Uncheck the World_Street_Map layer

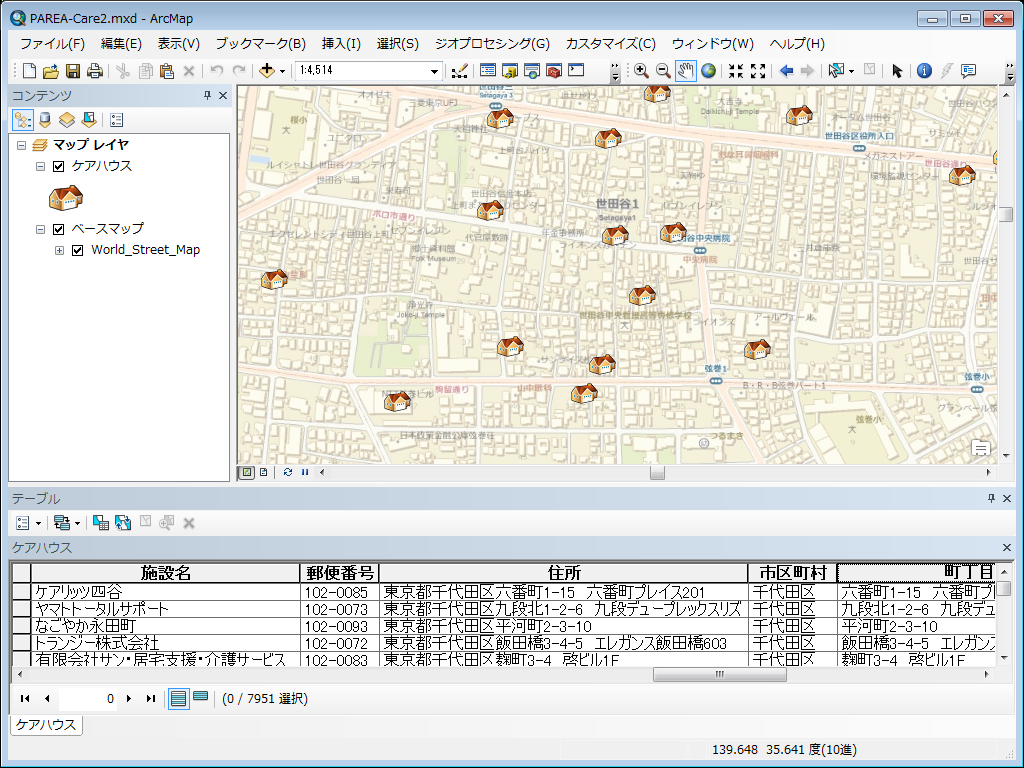[x=78, y=250]
